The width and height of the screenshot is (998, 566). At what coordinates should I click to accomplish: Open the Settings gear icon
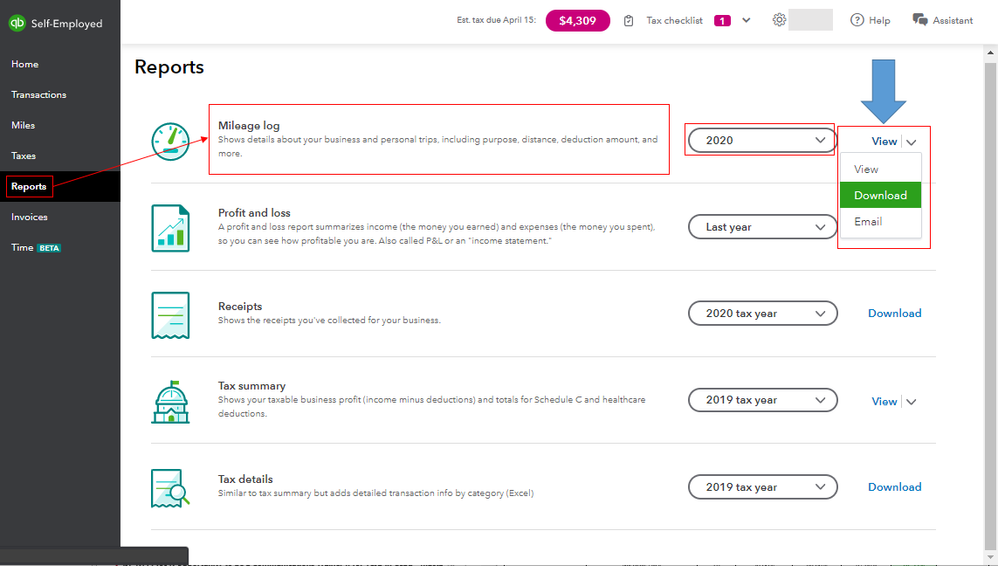pos(779,20)
